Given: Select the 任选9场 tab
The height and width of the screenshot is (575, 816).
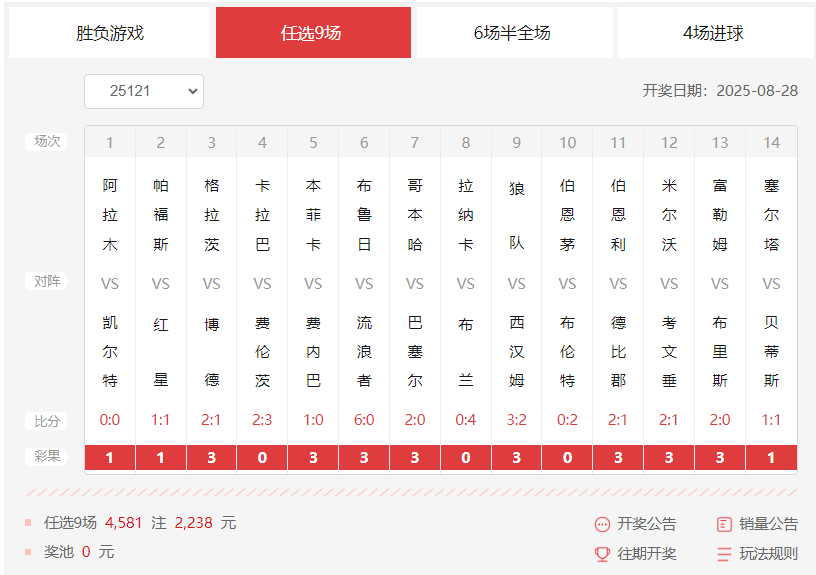Looking at the screenshot, I should tap(313, 33).
